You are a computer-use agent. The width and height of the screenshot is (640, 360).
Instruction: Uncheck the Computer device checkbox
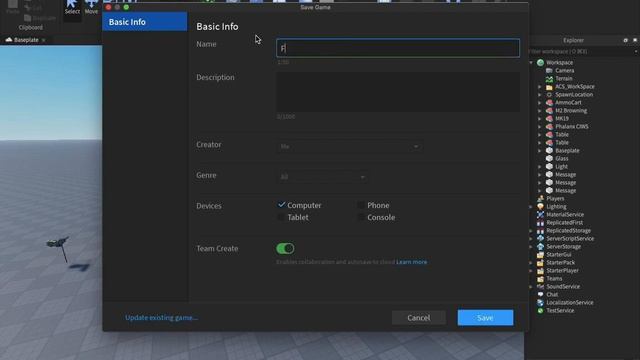coord(281,204)
